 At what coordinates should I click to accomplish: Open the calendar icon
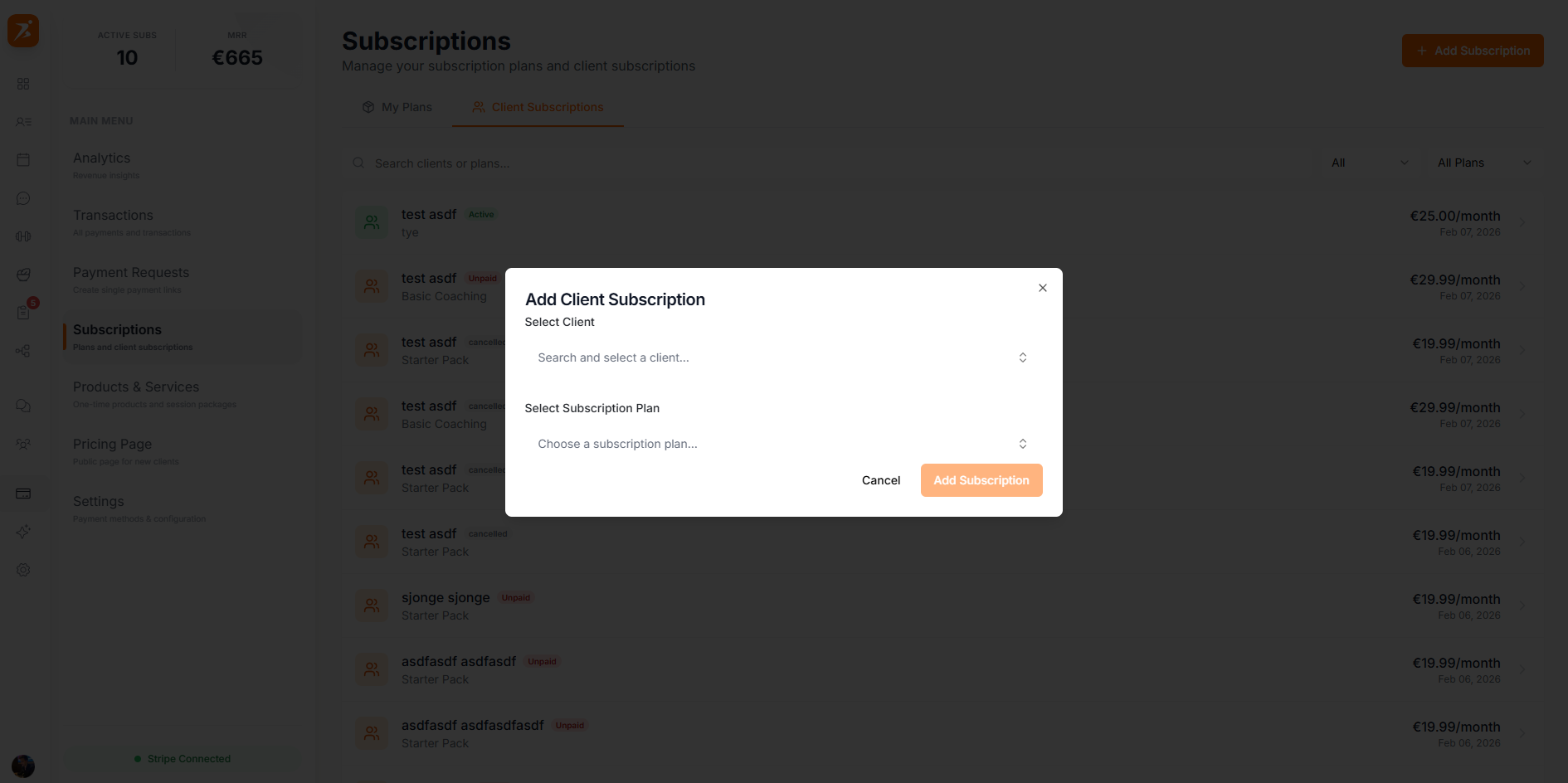coord(23,160)
